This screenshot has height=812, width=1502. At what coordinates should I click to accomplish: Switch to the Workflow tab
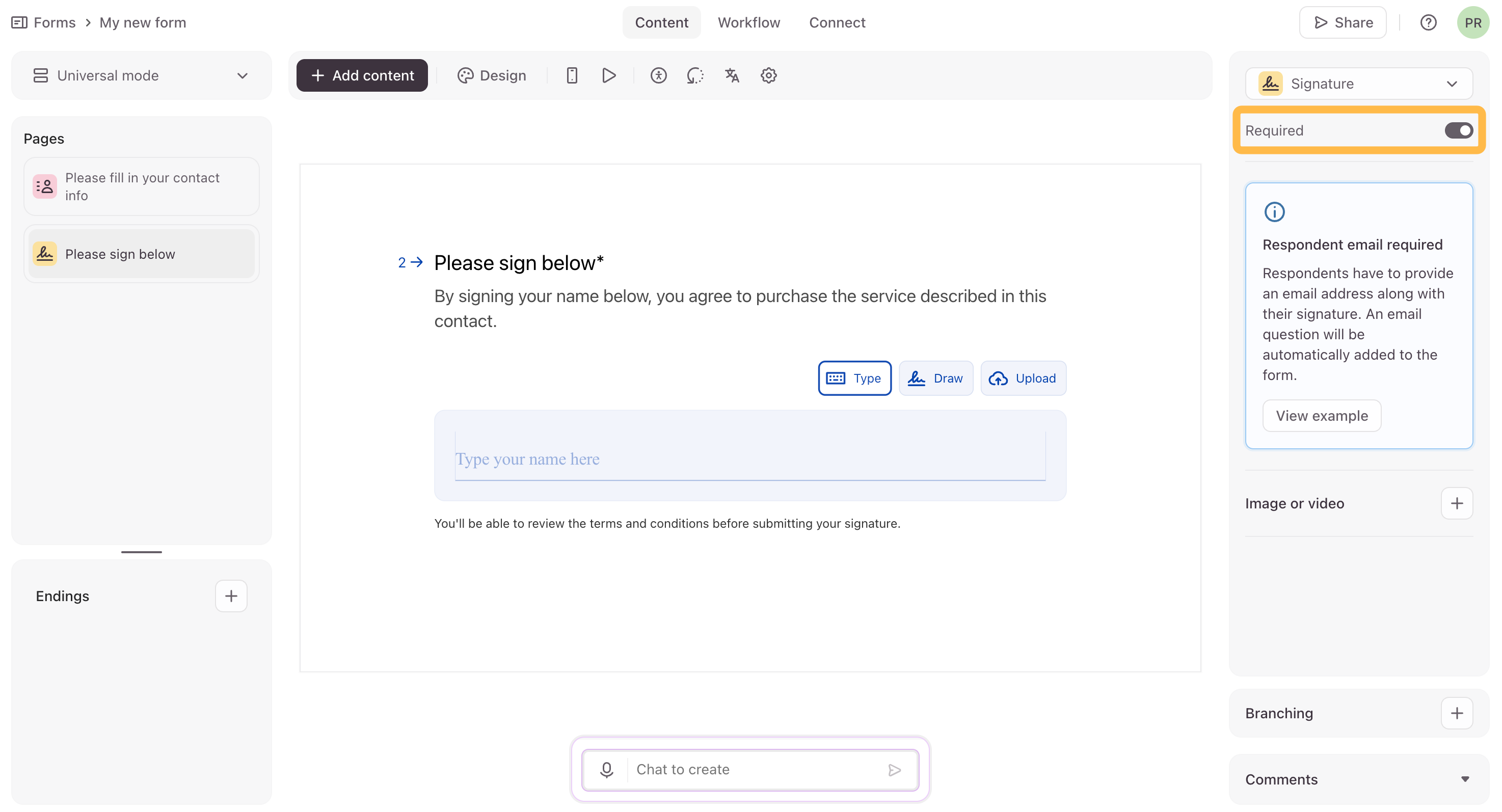click(748, 23)
